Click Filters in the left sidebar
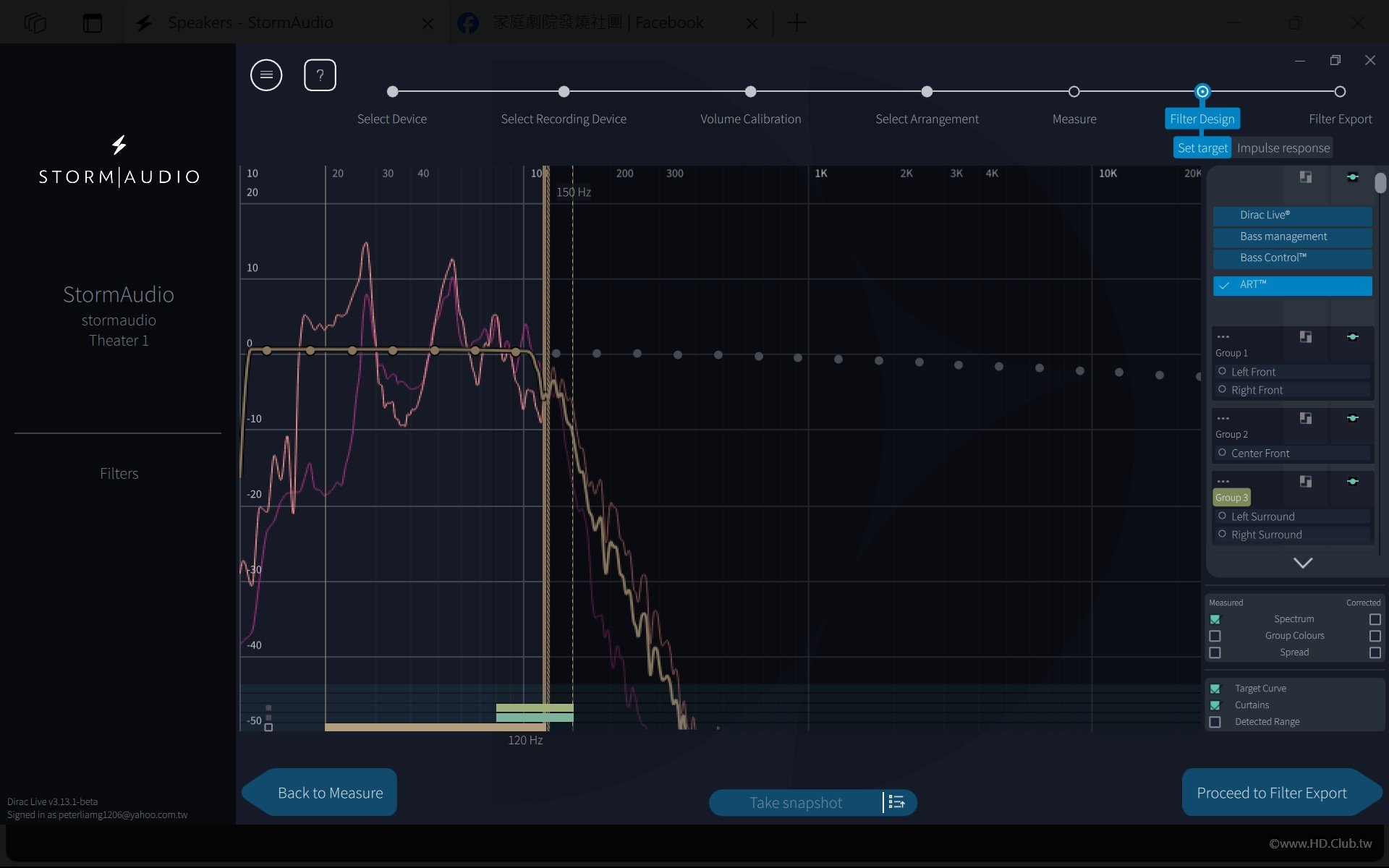 [119, 474]
